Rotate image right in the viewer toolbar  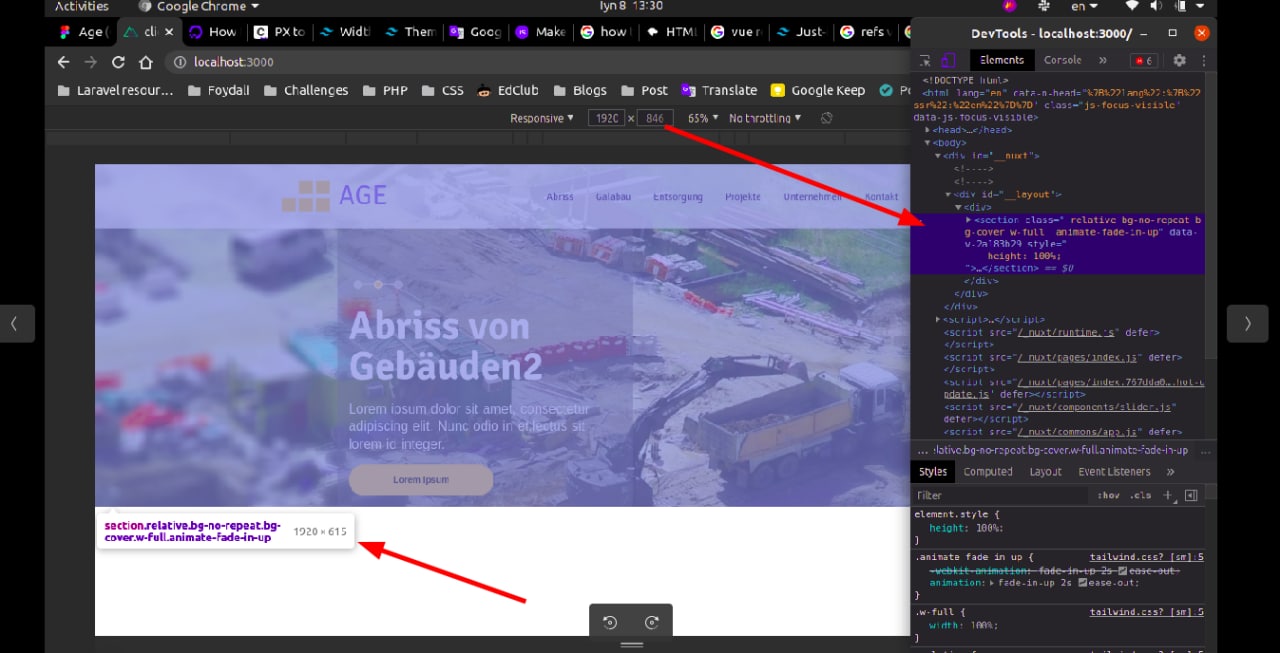click(x=652, y=622)
